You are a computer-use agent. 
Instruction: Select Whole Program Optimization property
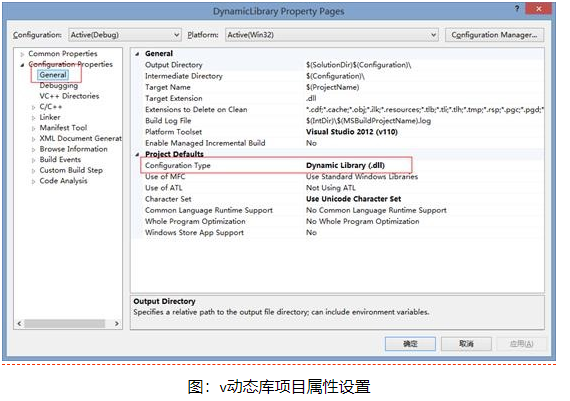195,222
